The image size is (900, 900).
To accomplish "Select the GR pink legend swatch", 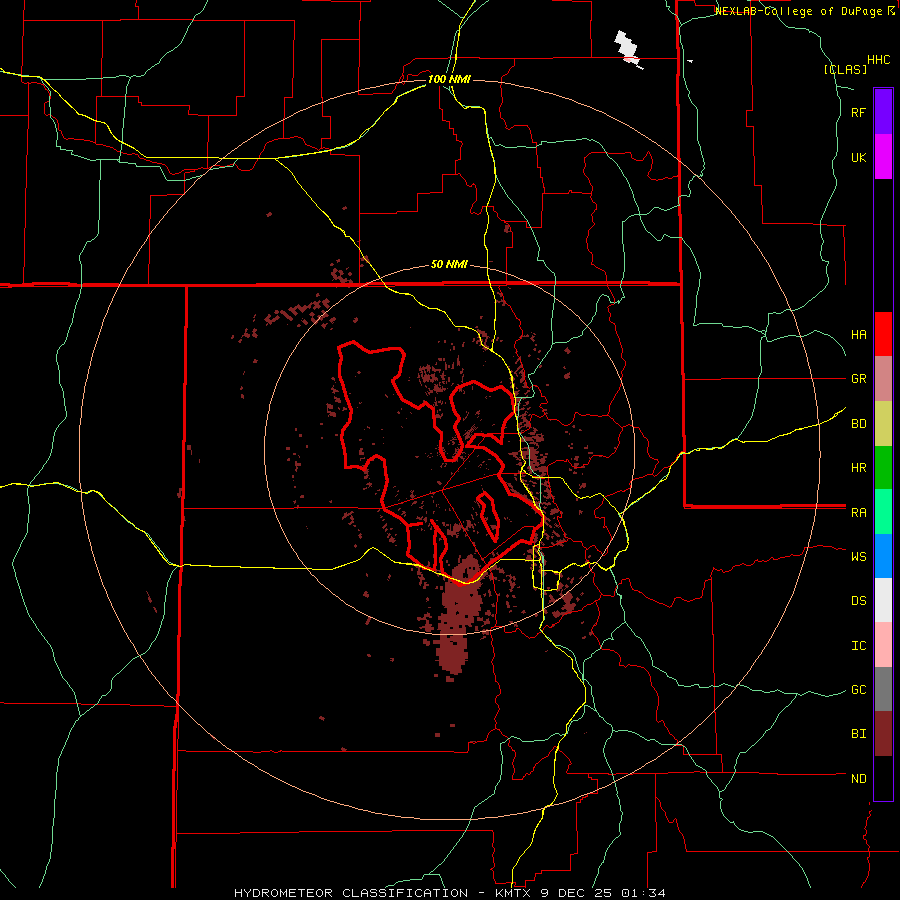I will point(883,378).
